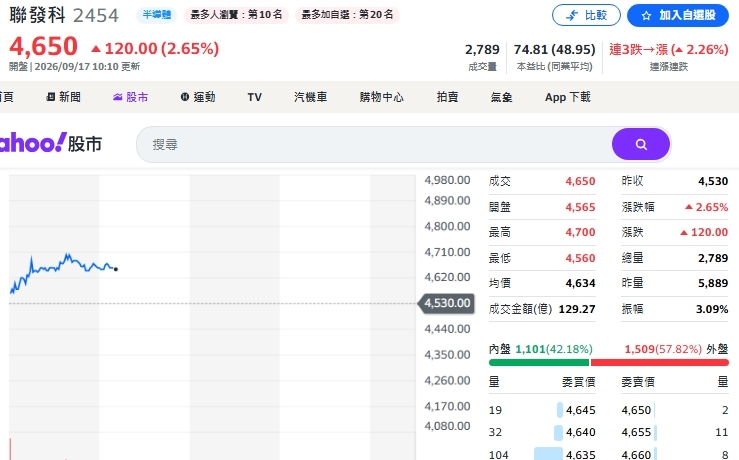
Task: Click the Yahoo 股市 logo
Action: [x=50, y=143]
